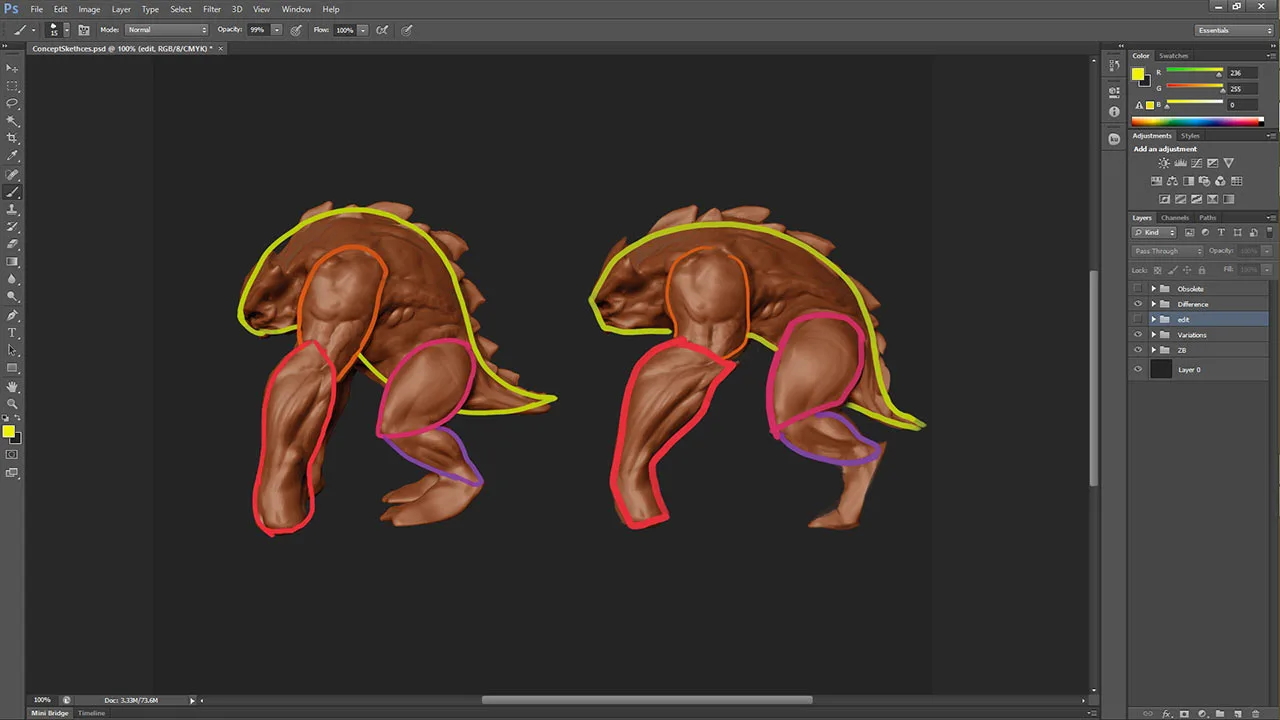Select the Eraser tool
1280x720 pixels.
(12, 244)
